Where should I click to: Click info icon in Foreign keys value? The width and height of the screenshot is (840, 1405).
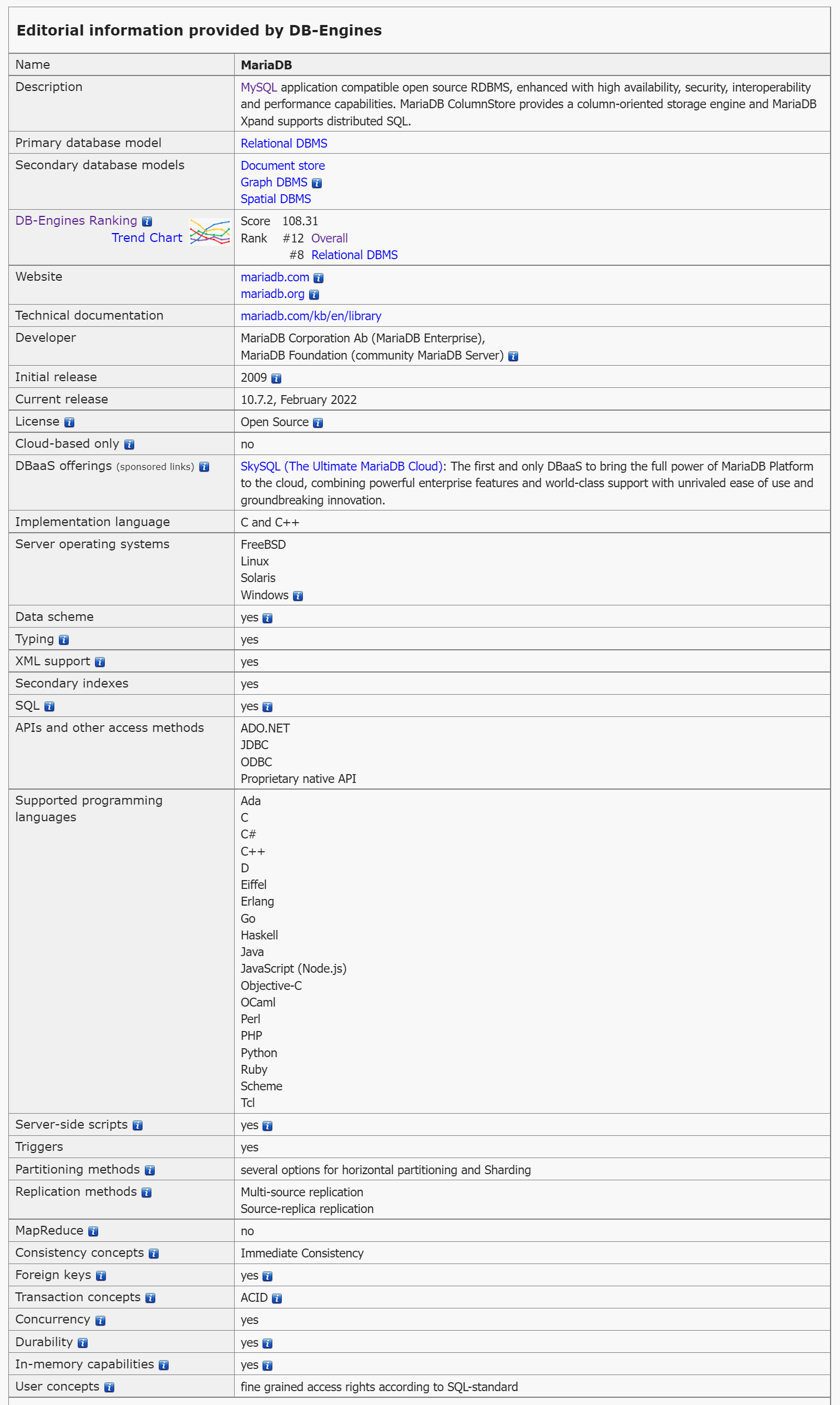coord(268,1276)
